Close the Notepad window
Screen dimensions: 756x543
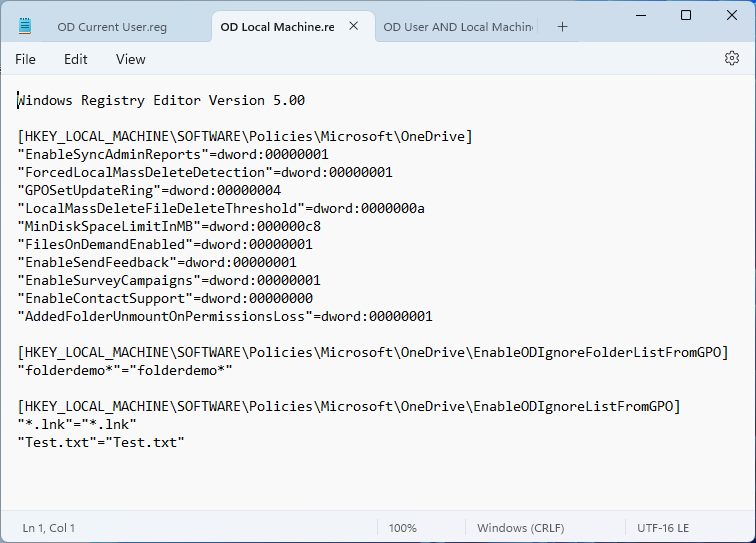(x=732, y=15)
